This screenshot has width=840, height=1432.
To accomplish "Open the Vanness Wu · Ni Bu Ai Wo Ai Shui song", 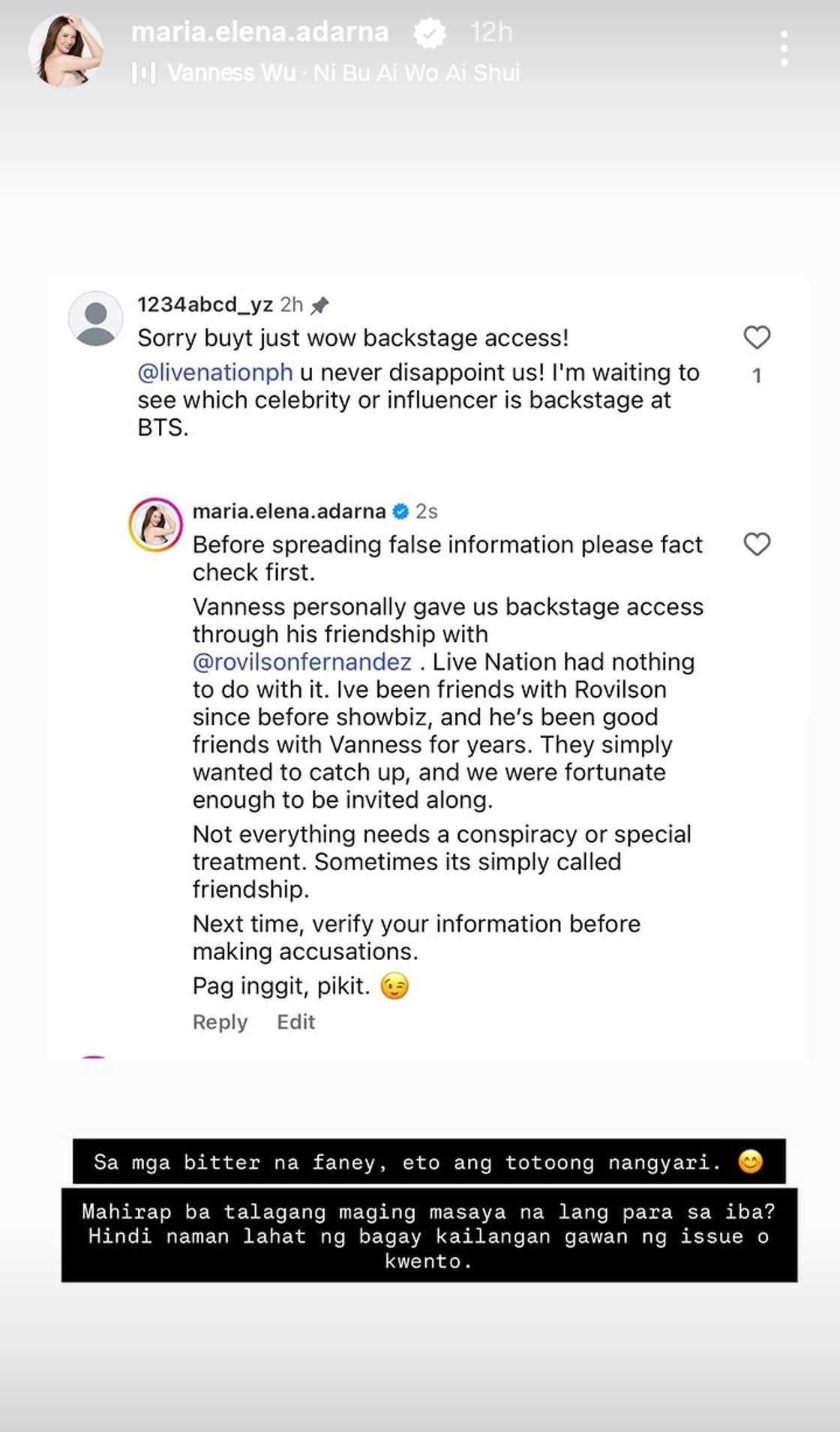I will 343,73.
